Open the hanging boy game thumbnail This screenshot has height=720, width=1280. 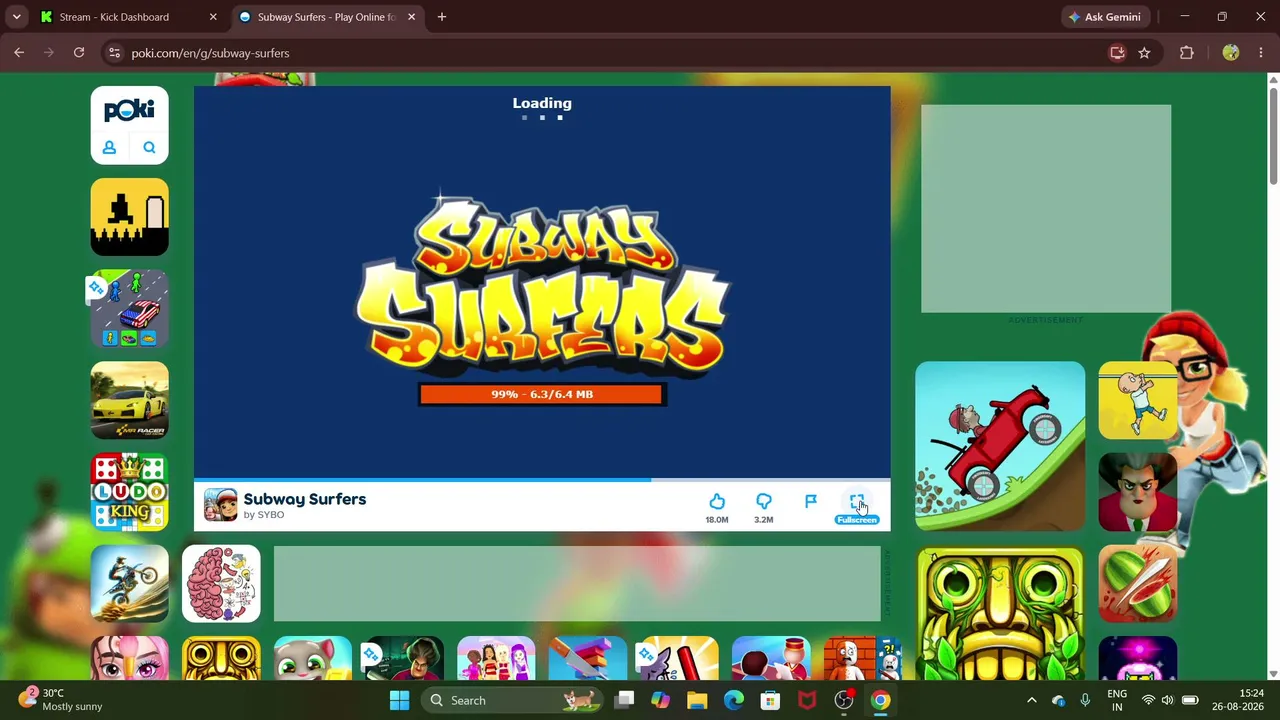click(1137, 401)
